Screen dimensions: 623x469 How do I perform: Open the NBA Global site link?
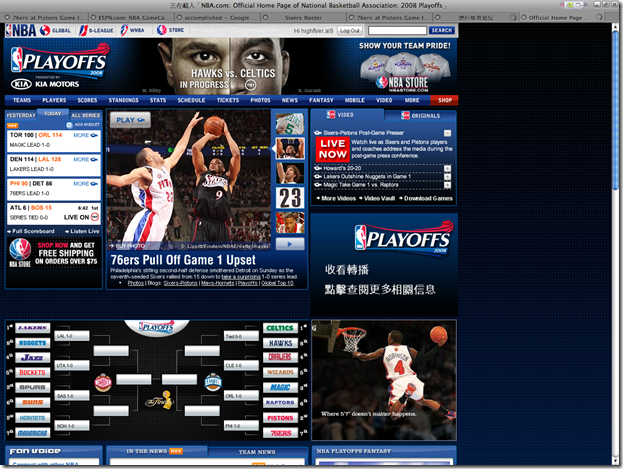click(56, 30)
